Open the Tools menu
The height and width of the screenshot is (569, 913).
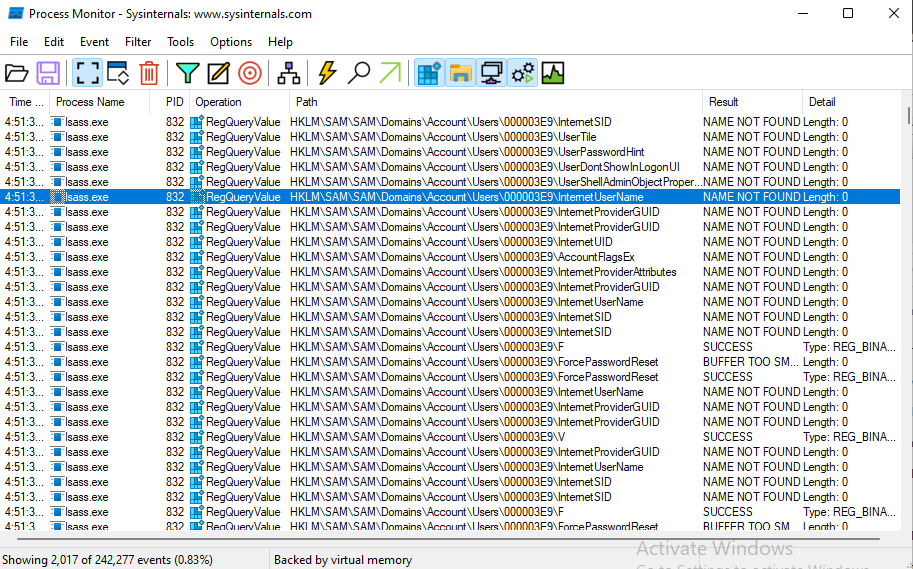pos(181,42)
